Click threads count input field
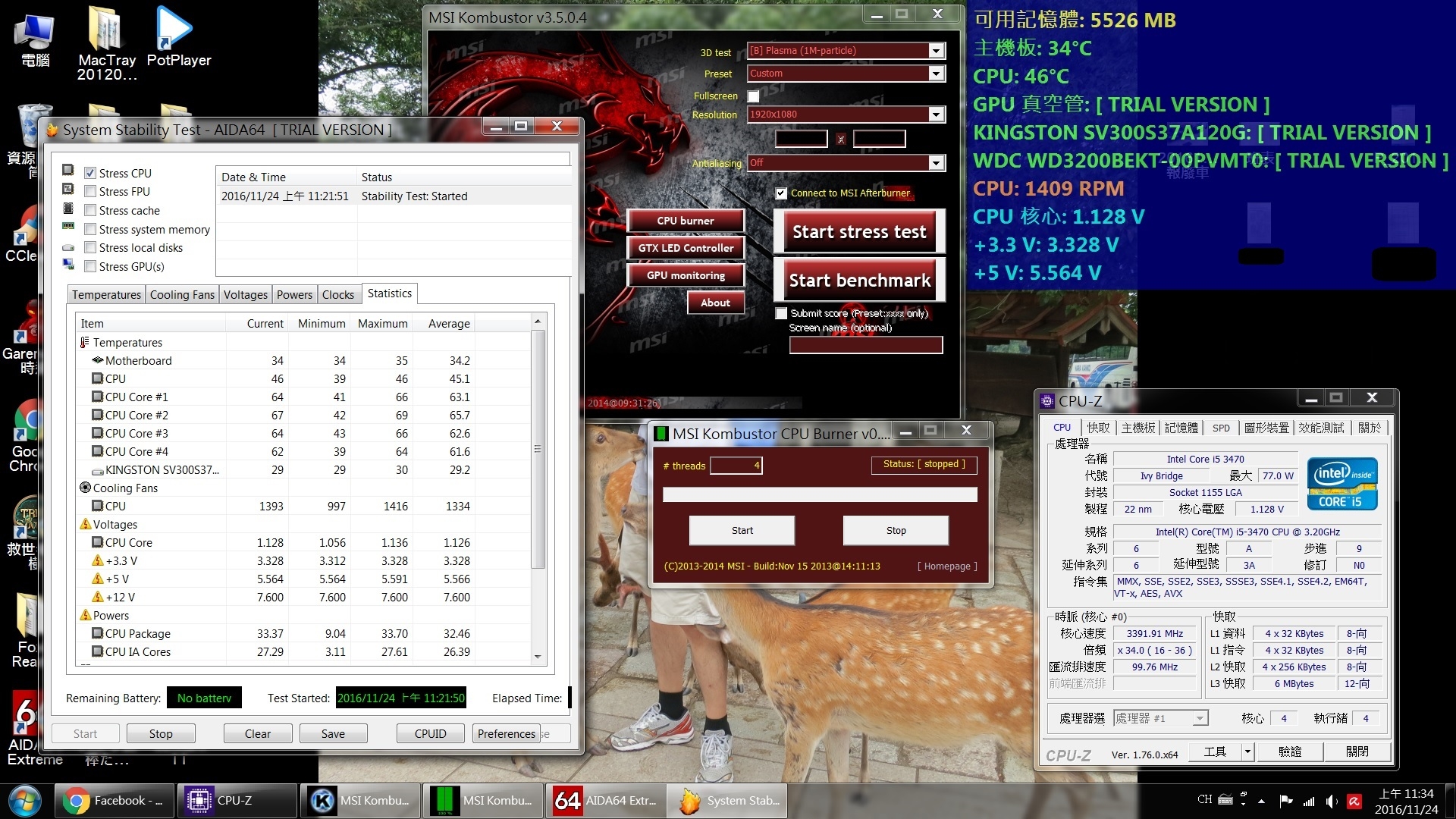The width and height of the screenshot is (1456, 819). point(736,466)
